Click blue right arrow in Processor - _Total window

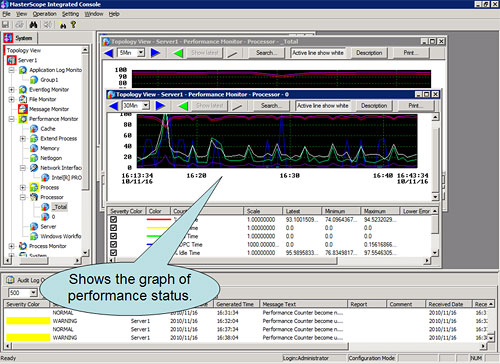(155, 53)
